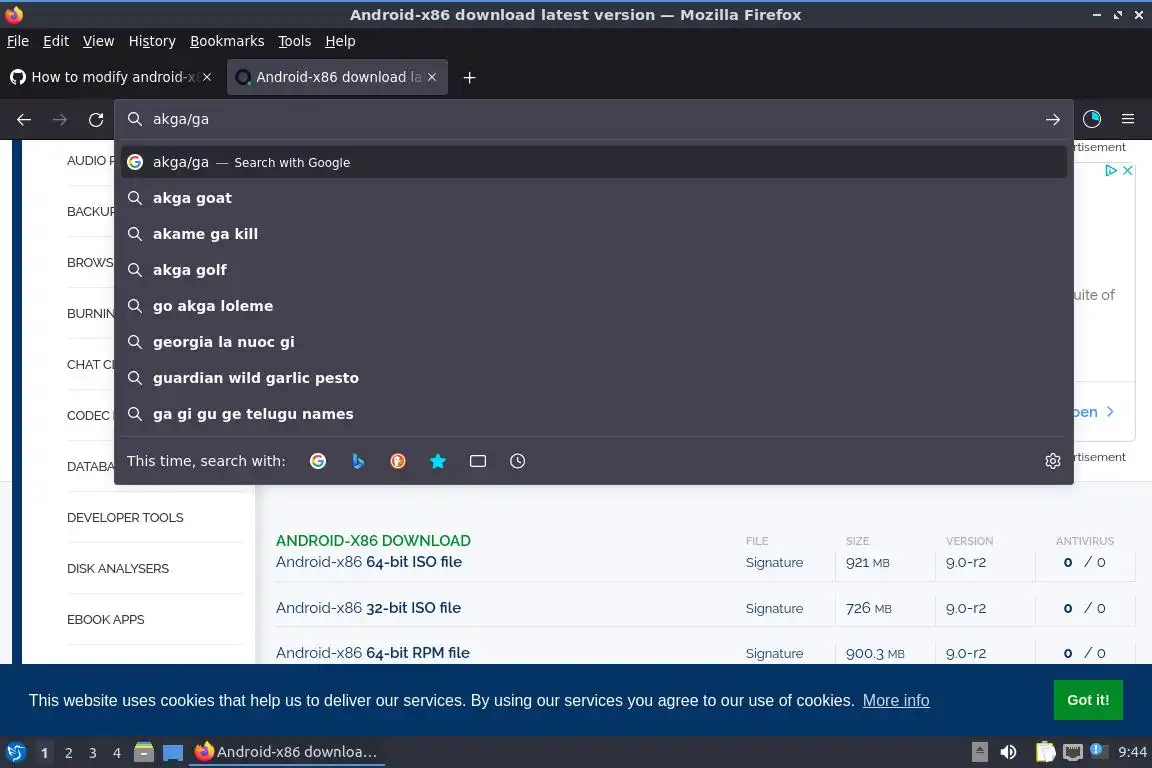1152x768 pixels.
Task: Choose 'akga golf' search suggestion
Action: click(594, 270)
